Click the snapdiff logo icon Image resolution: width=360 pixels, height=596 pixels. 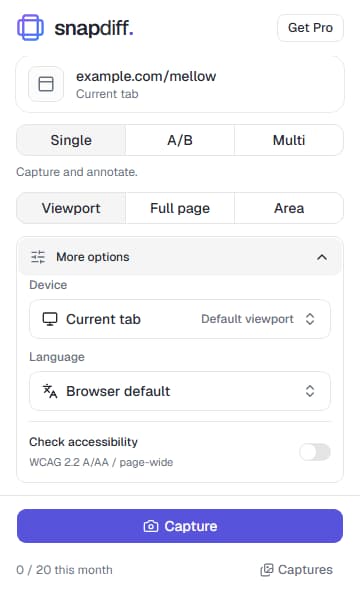click(x=30, y=27)
